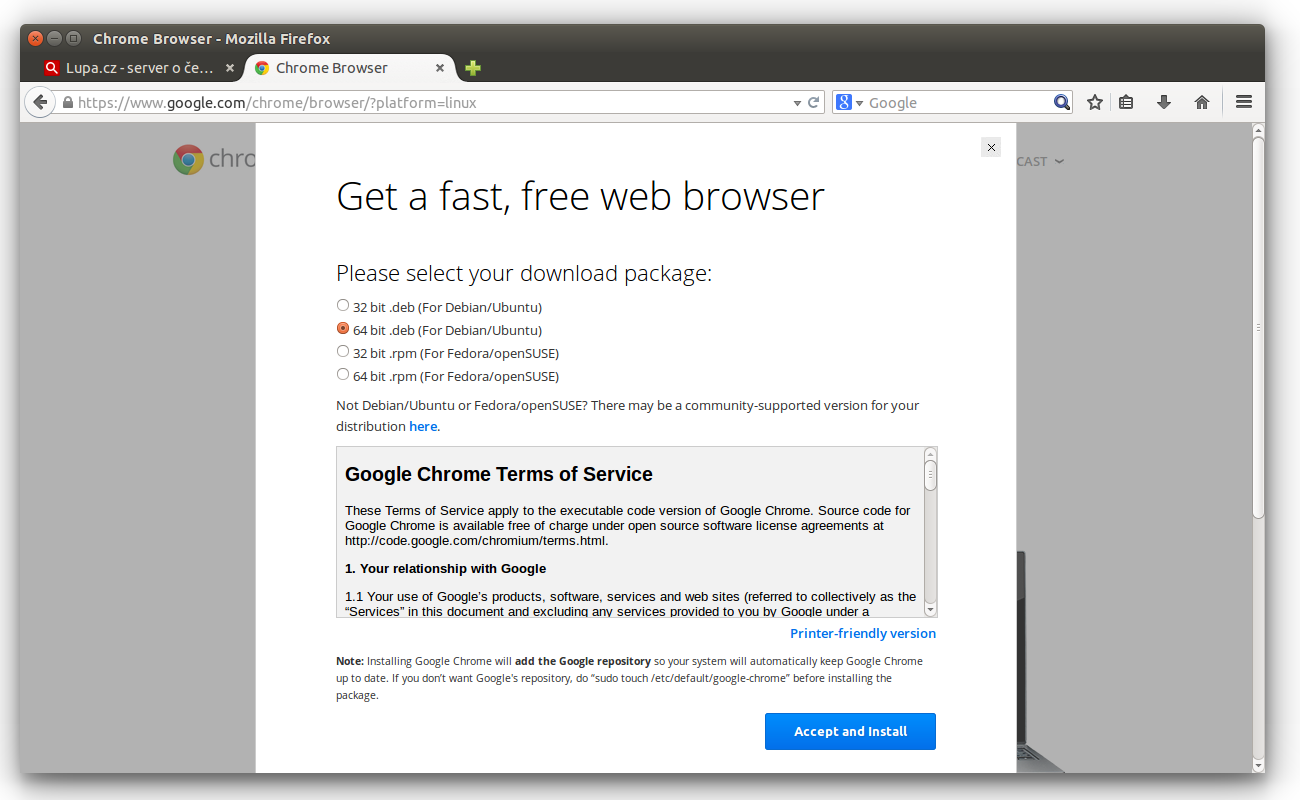Expand the URL bar history dropdown
1300x800 pixels.
click(797, 102)
